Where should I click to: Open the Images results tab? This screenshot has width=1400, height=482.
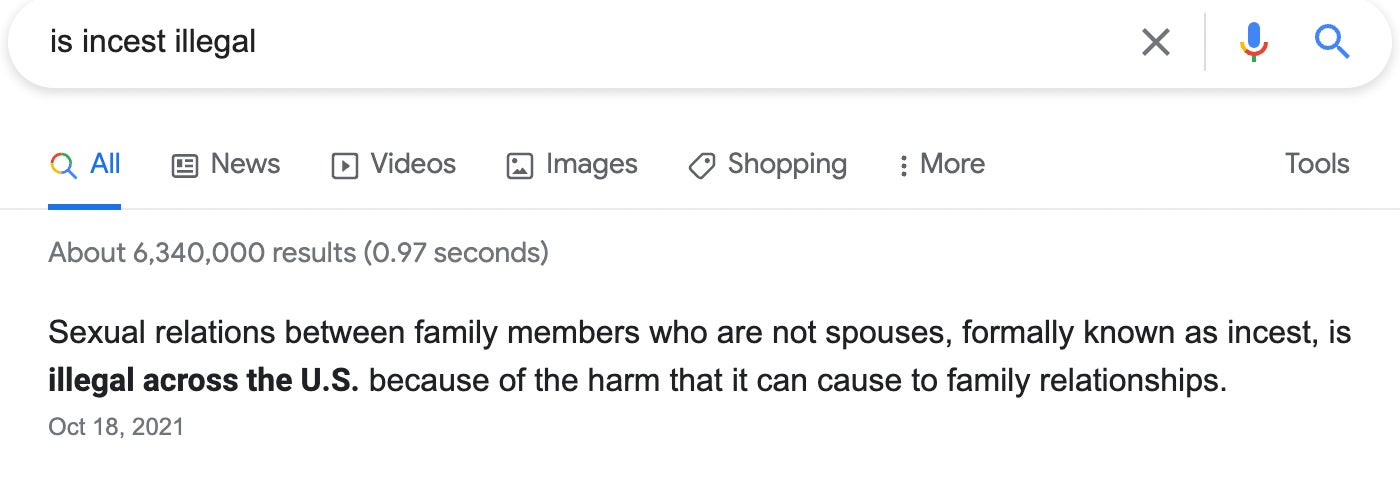pyautogui.click(x=591, y=164)
